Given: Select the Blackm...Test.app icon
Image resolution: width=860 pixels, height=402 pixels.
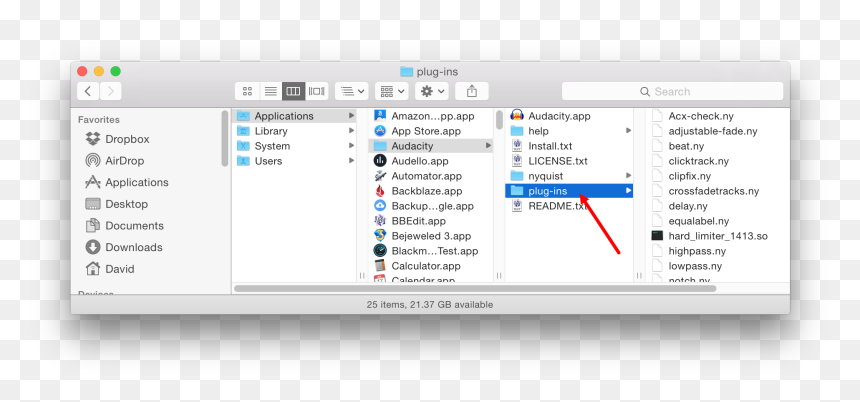Looking at the screenshot, I should [380, 251].
